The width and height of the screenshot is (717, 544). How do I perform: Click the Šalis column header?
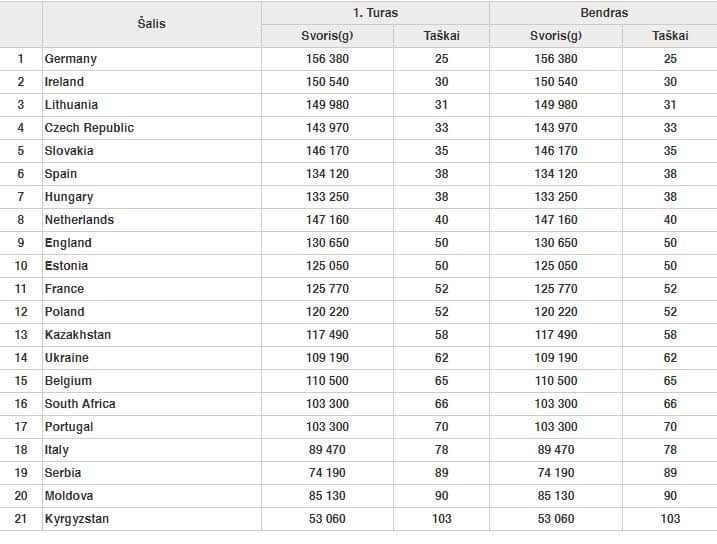[151, 24]
